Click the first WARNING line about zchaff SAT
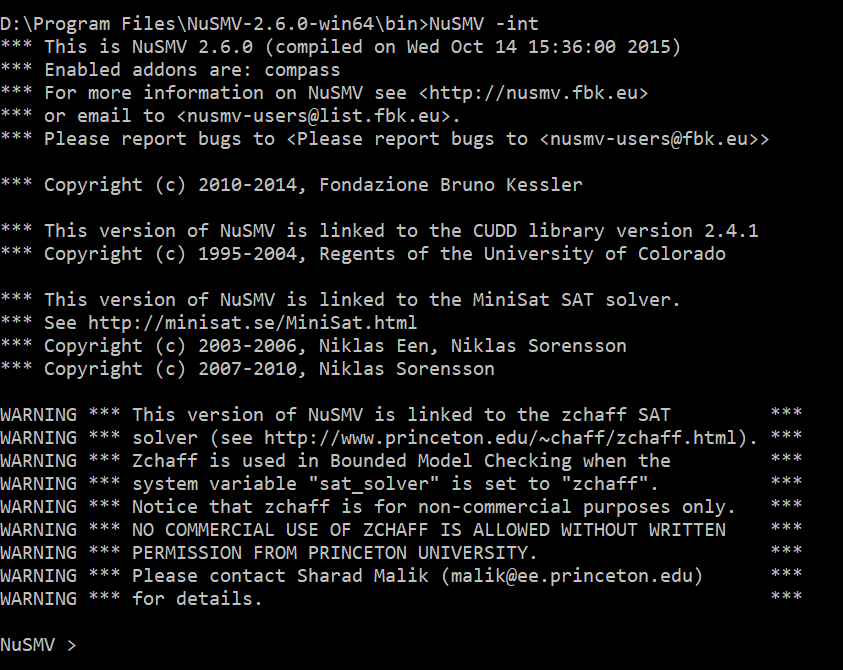Viewport: 843px width, 670px height. pos(401,415)
